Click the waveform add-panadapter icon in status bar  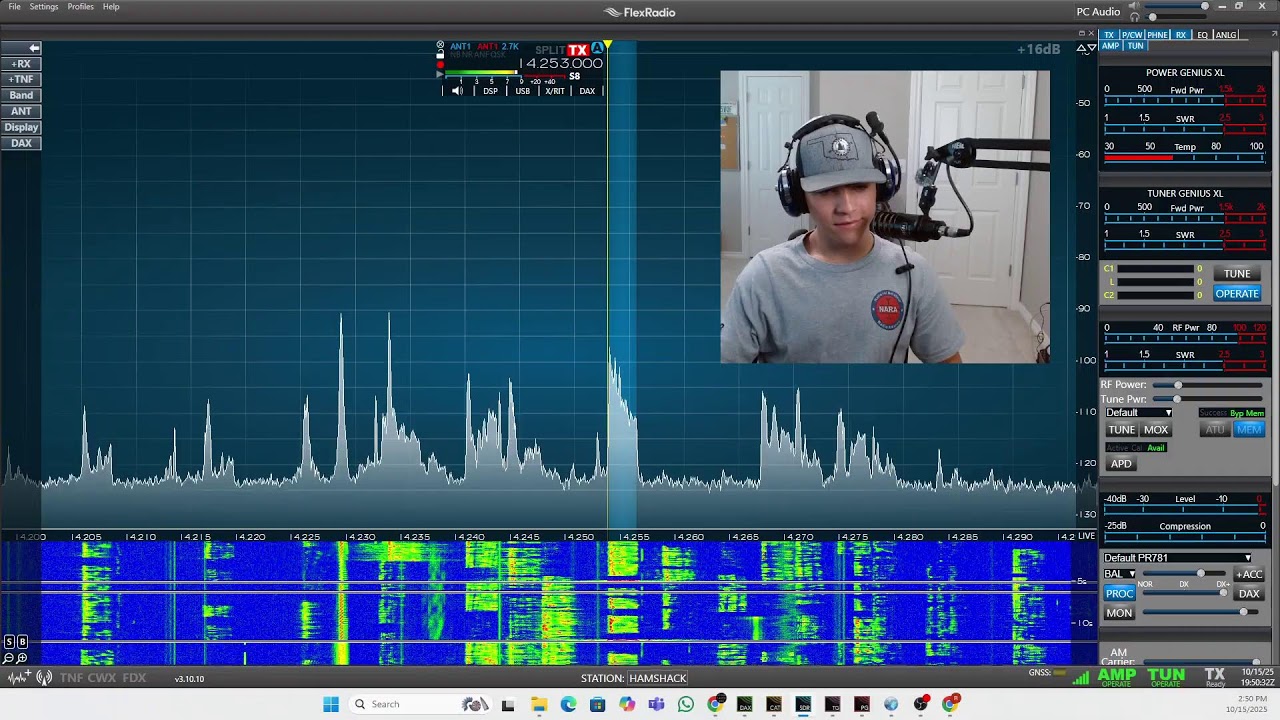tap(19, 678)
